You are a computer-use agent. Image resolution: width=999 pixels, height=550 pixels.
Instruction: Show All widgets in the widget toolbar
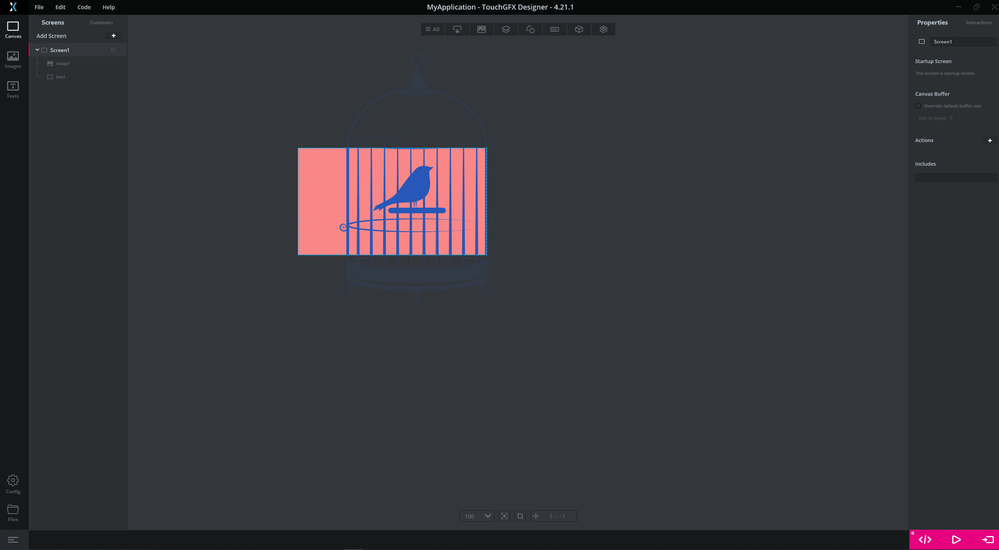[x=433, y=29]
